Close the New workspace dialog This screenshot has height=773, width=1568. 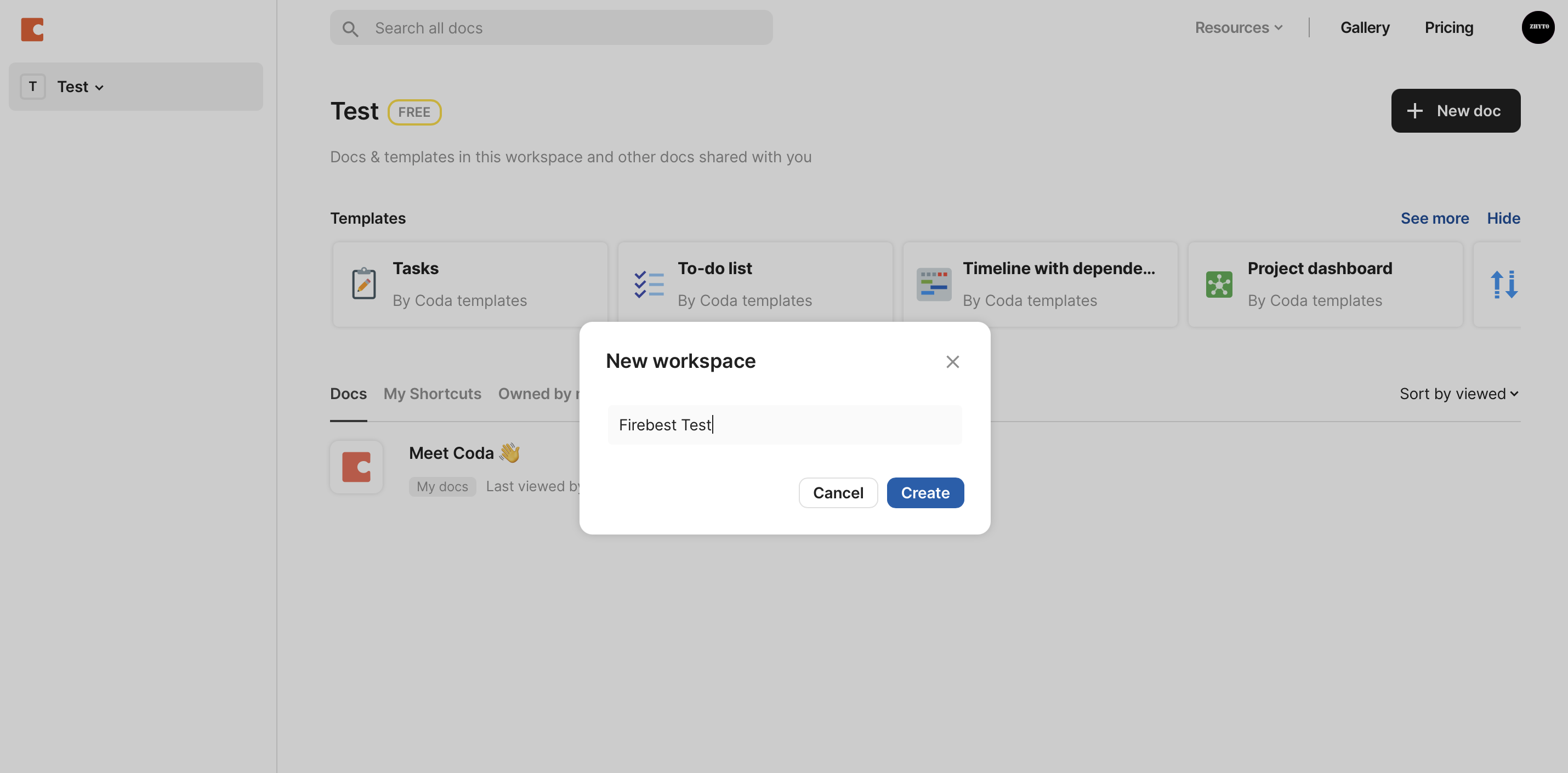[953, 361]
